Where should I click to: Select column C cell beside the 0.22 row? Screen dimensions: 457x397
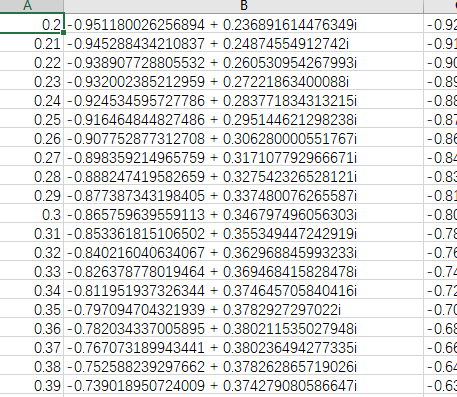pos(440,61)
